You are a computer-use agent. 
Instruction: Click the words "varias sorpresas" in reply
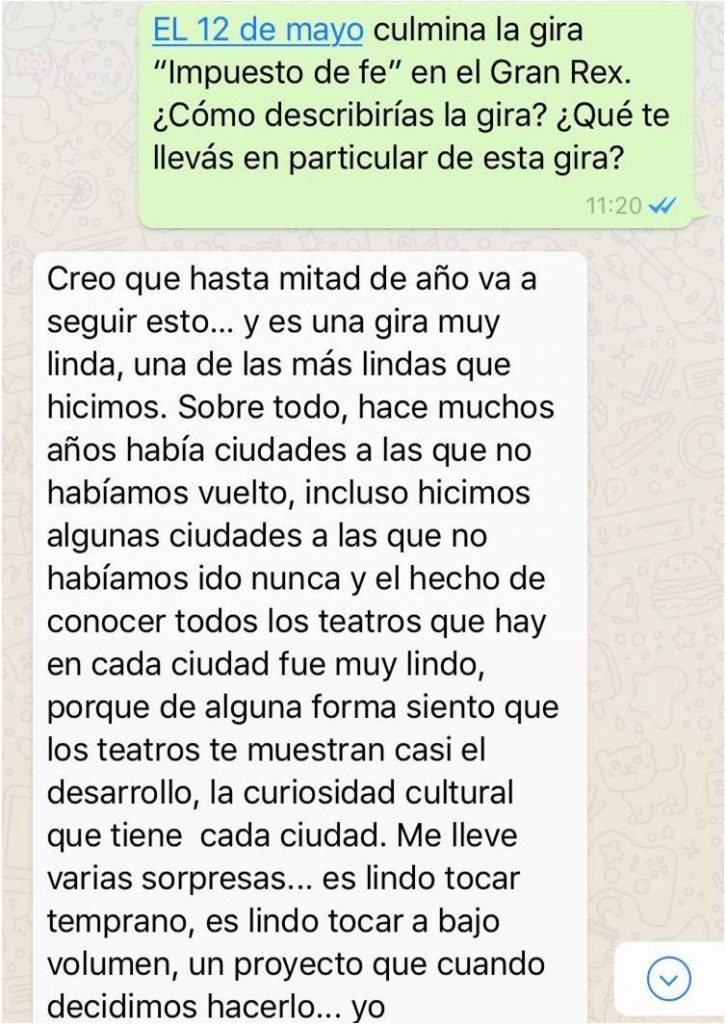click(x=168, y=880)
